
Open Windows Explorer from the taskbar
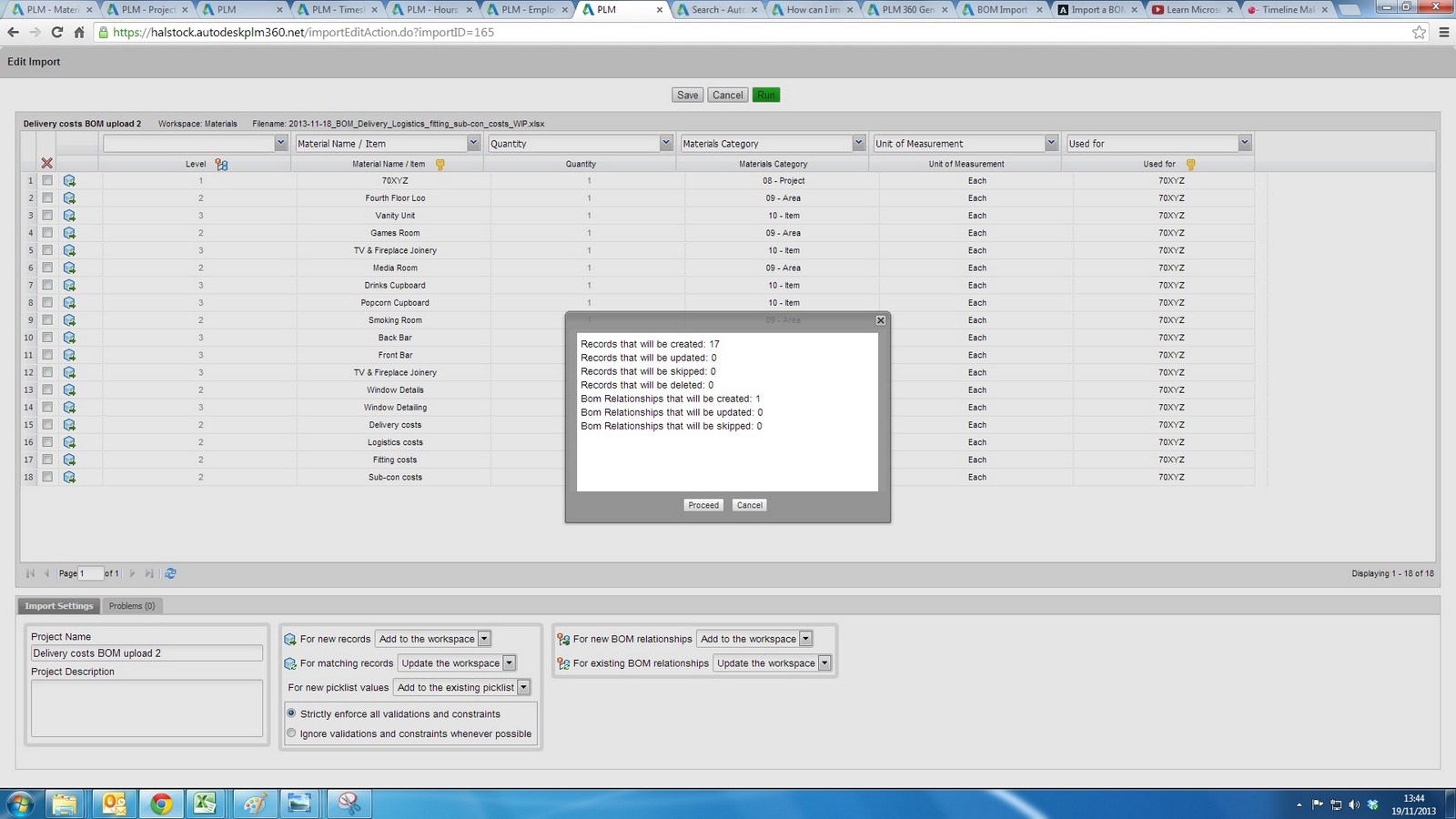65,804
